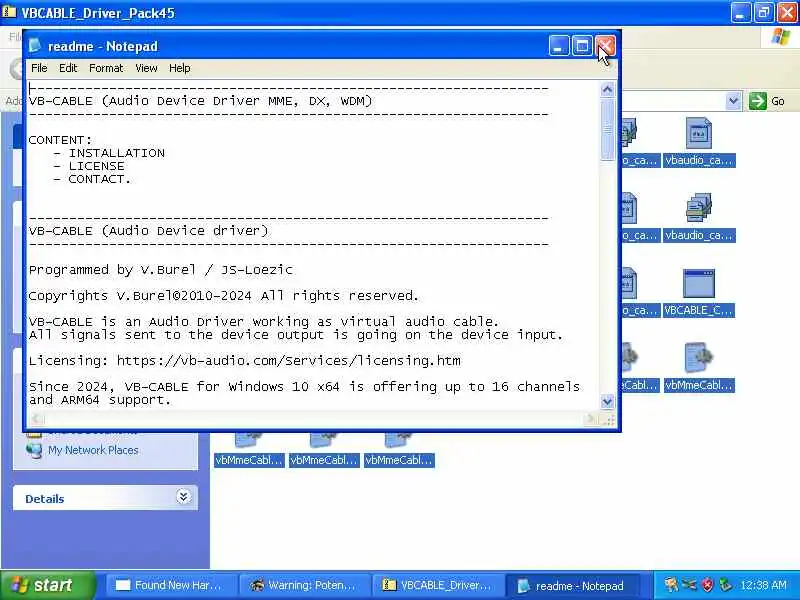Viewport: 800px width, 600px height.
Task: Click the Go button in Explorer
Action: coord(767,101)
